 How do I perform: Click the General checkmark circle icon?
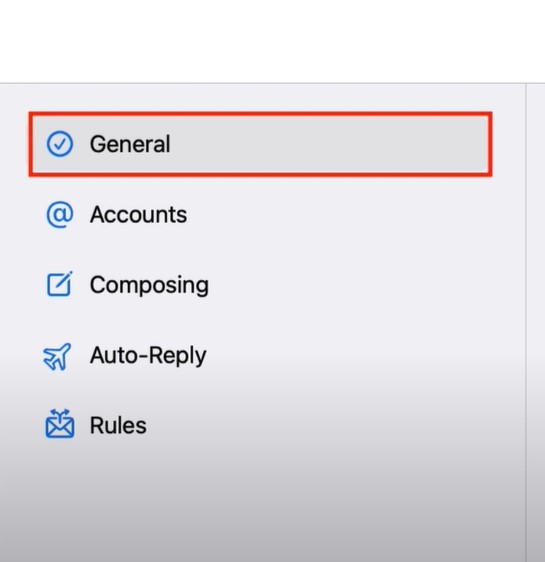(60, 144)
